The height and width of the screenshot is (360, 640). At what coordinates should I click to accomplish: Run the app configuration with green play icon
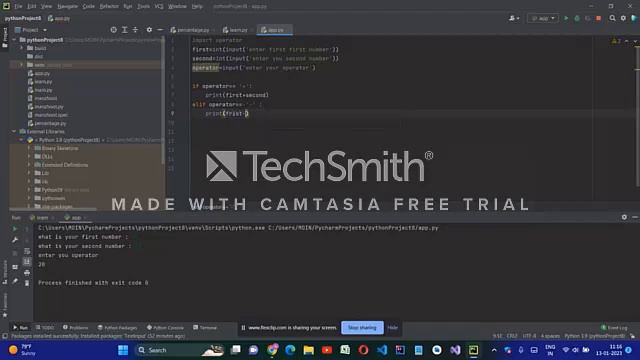[566, 18]
